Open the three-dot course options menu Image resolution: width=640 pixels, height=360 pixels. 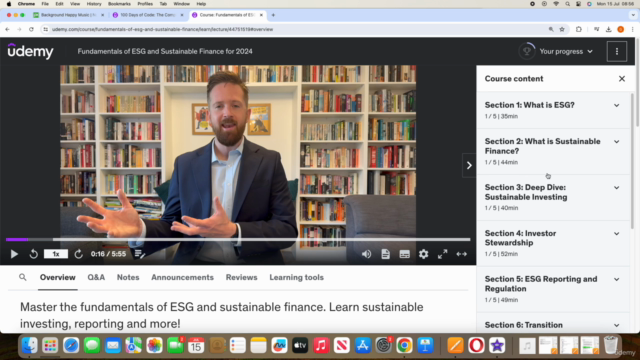pos(617,51)
